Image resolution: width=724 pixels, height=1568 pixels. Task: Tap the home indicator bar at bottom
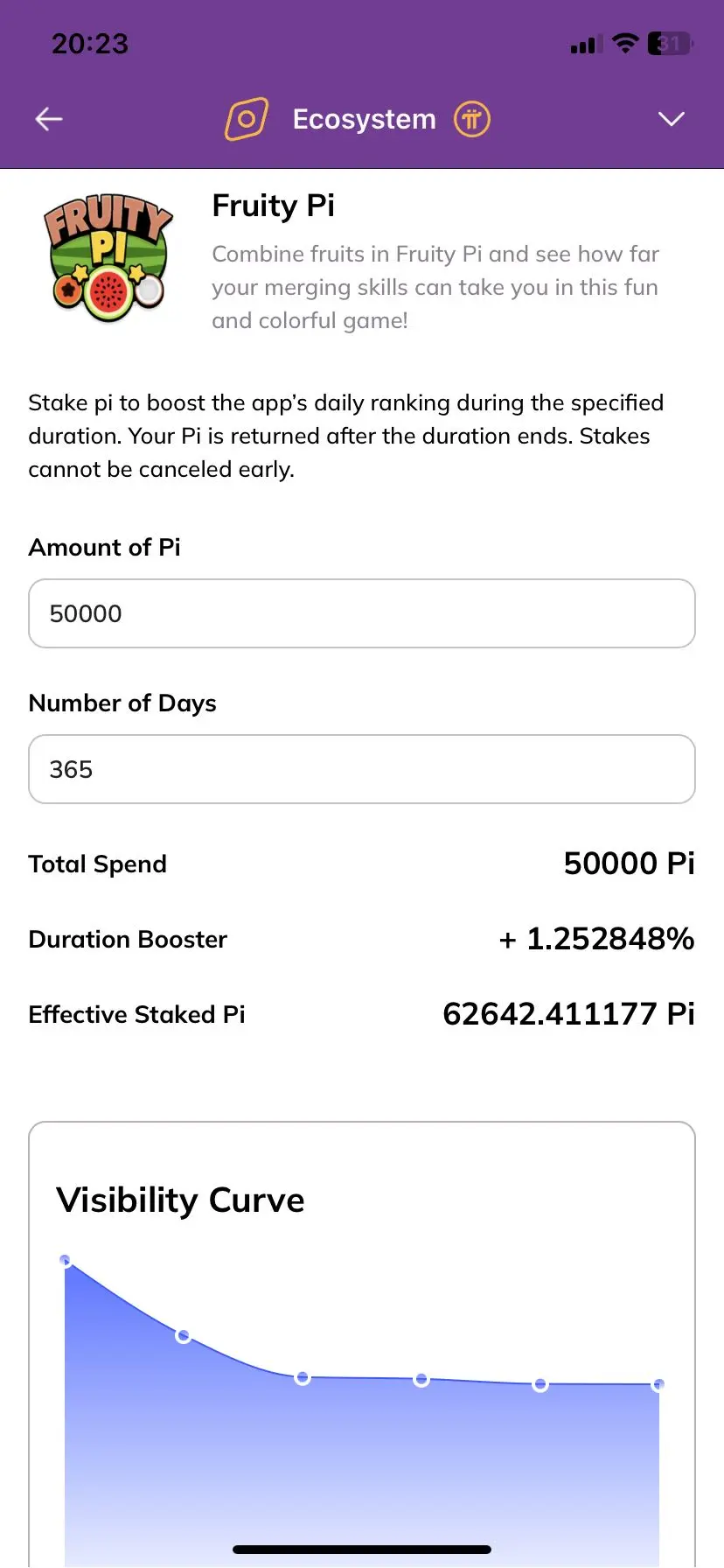[x=362, y=1550]
